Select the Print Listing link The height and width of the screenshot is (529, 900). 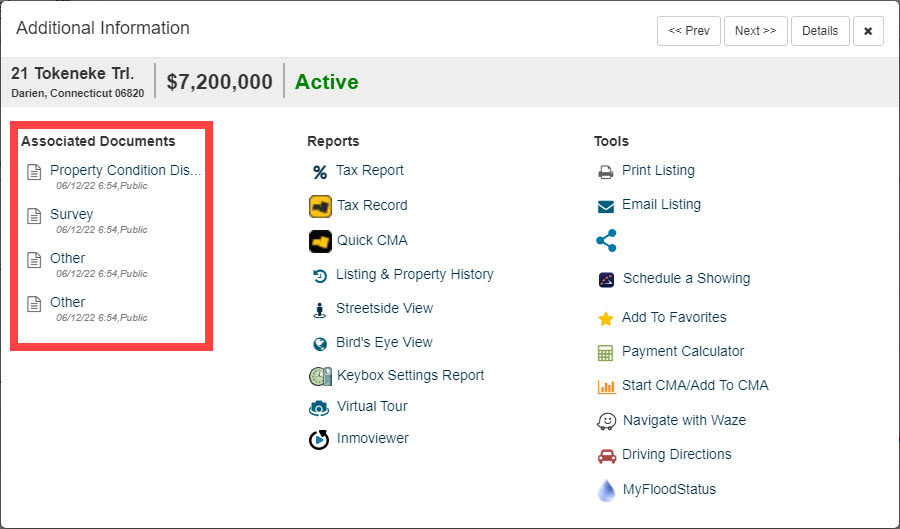[x=658, y=170]
